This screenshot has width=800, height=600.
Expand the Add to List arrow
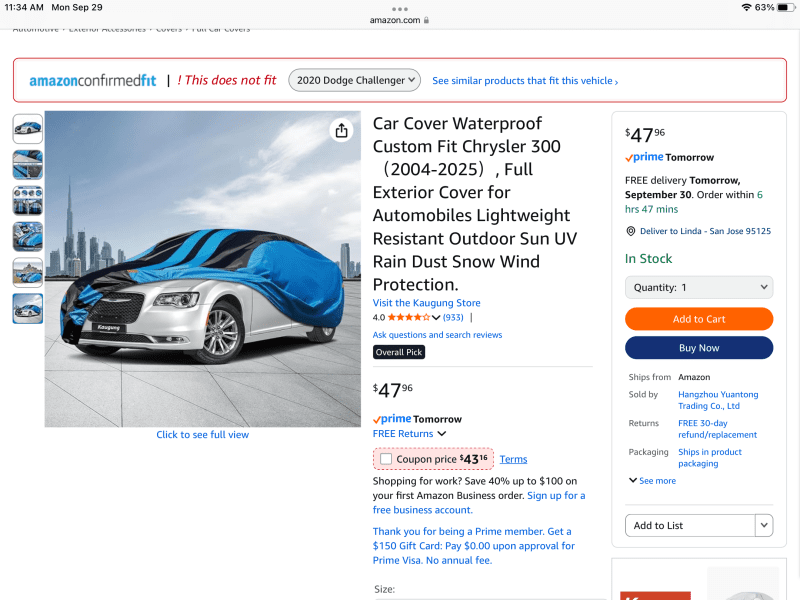pos(764,525)
